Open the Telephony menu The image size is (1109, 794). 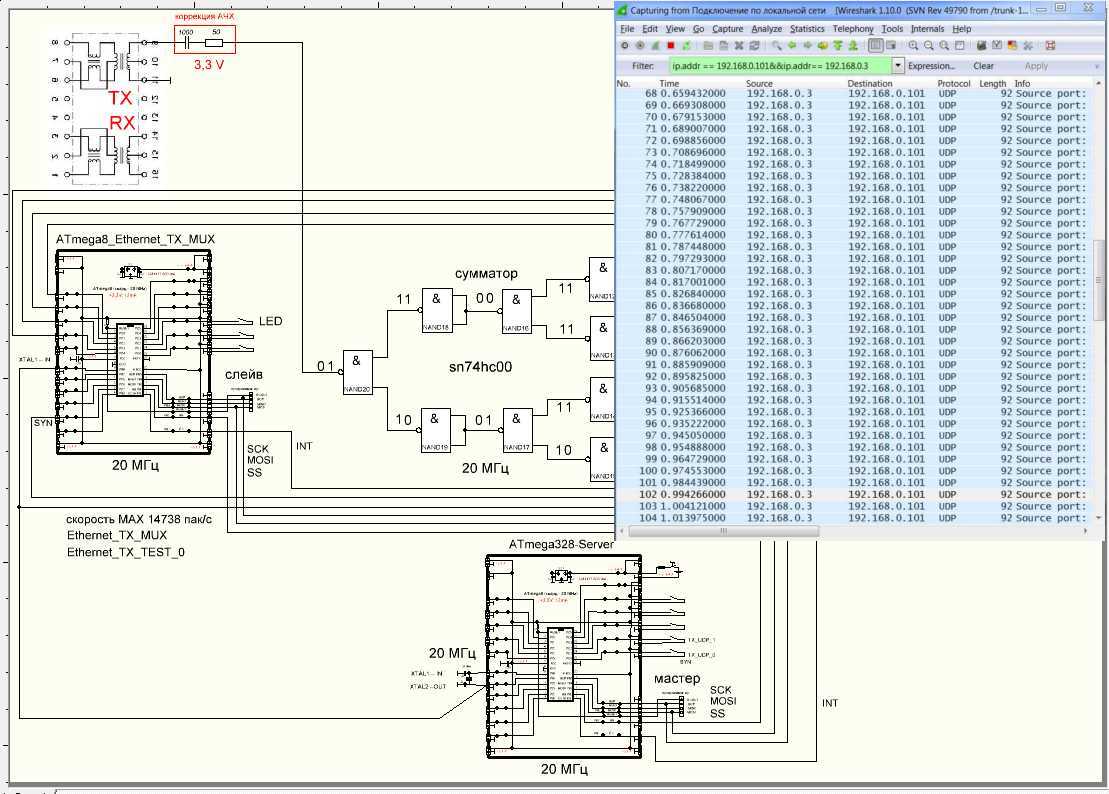pos(854,29)
